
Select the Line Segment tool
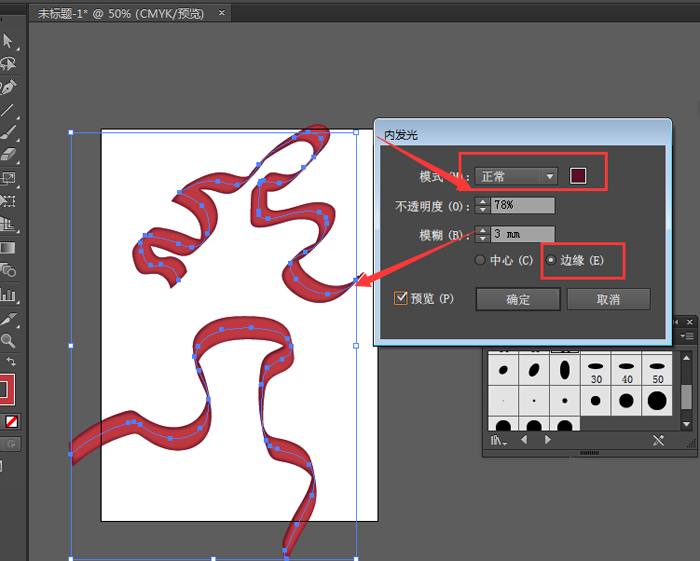(x=8, y=110)
